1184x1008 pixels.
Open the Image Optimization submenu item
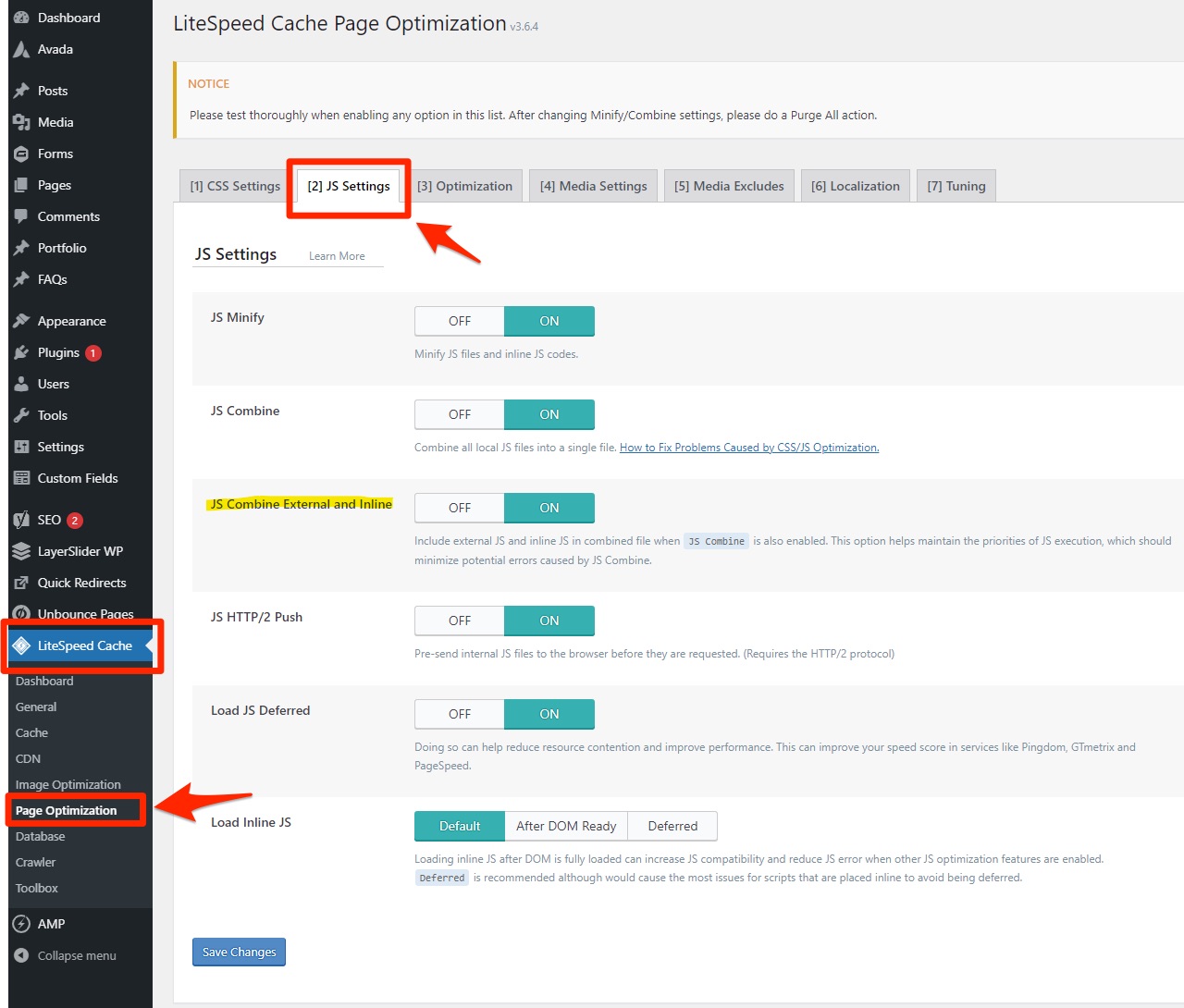68,784
